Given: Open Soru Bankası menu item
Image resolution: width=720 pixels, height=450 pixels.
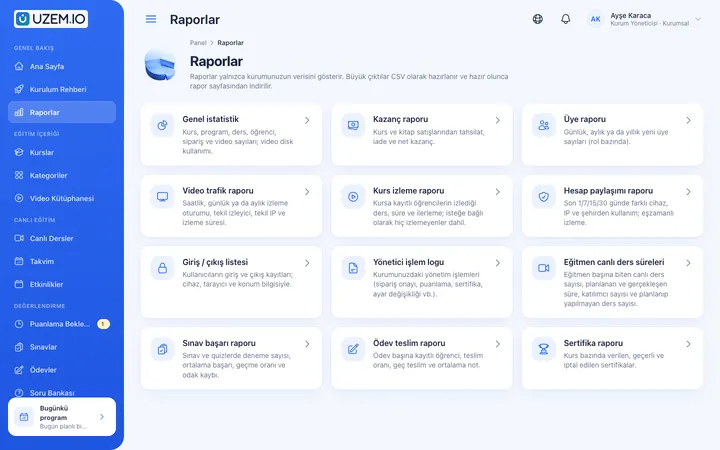Looking at the screenshot, I should pos(62,393).
